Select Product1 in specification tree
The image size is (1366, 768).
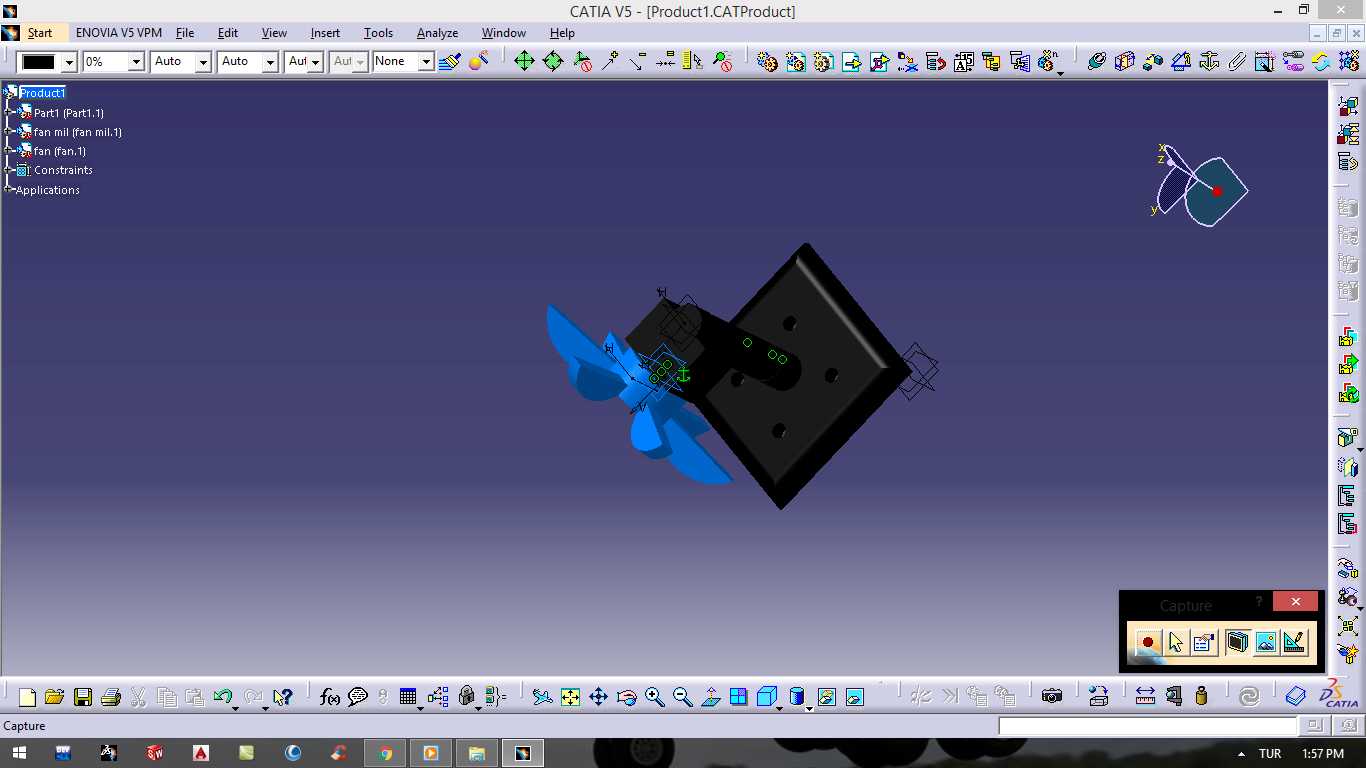(42, 93)
